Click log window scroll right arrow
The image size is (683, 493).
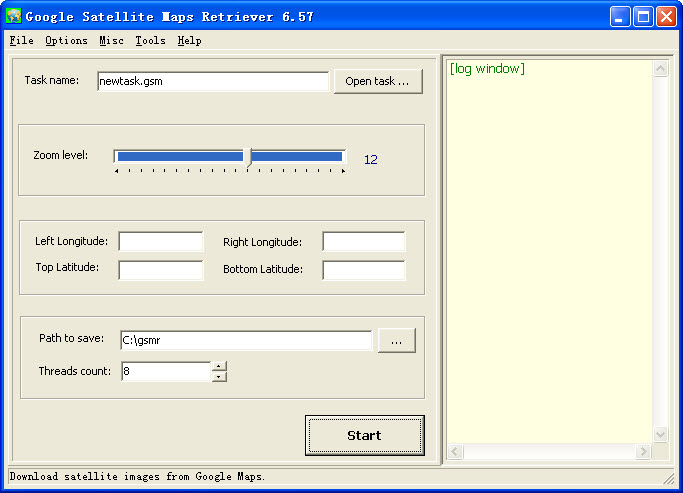[x=642, y=452]
